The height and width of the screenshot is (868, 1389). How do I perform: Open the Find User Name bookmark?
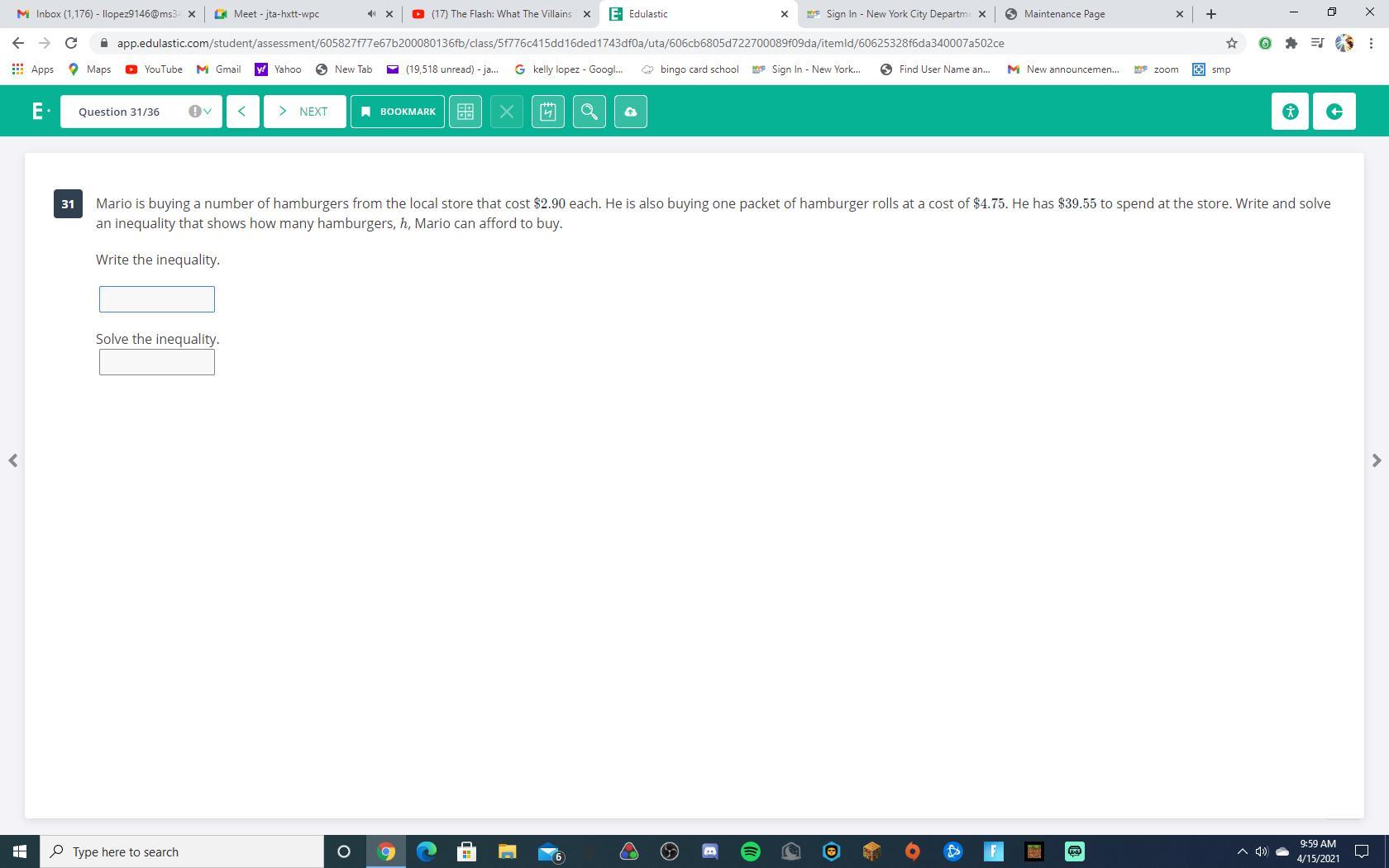click(x=935, y=69)
